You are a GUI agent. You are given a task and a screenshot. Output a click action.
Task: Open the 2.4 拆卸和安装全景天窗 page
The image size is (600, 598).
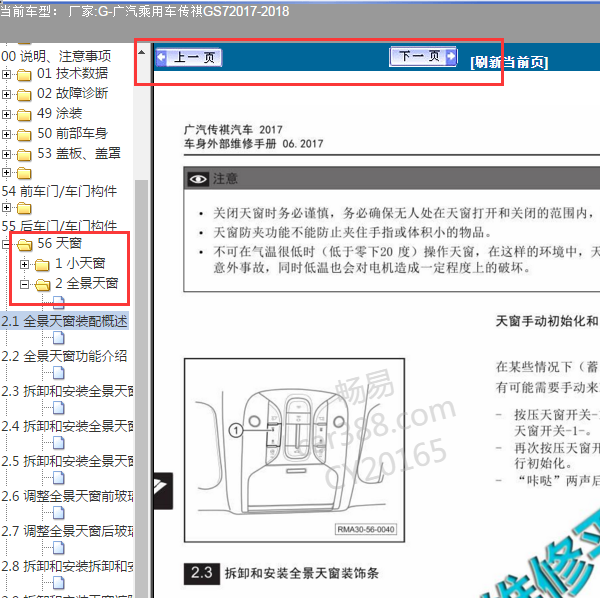[67, 426]
